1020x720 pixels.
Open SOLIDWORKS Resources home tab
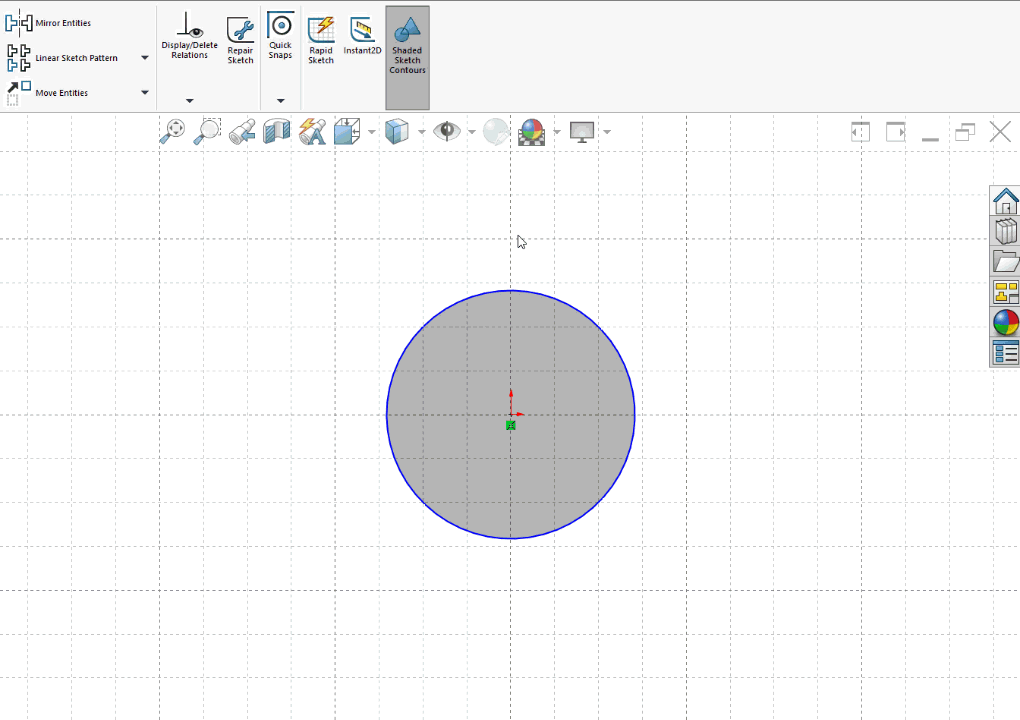pyautogui.click(x=1005, y=200)
